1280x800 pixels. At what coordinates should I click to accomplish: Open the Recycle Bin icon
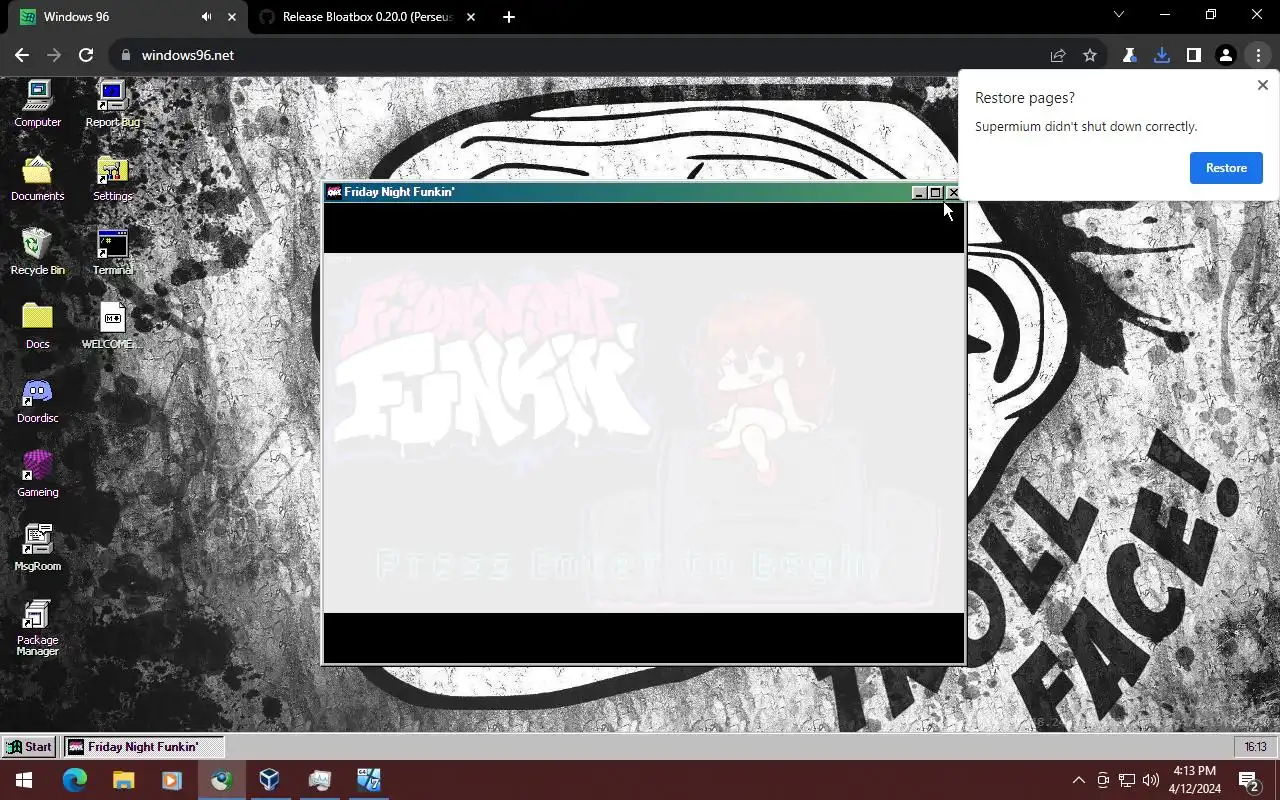pyautogui.click(x=37, y=252)
